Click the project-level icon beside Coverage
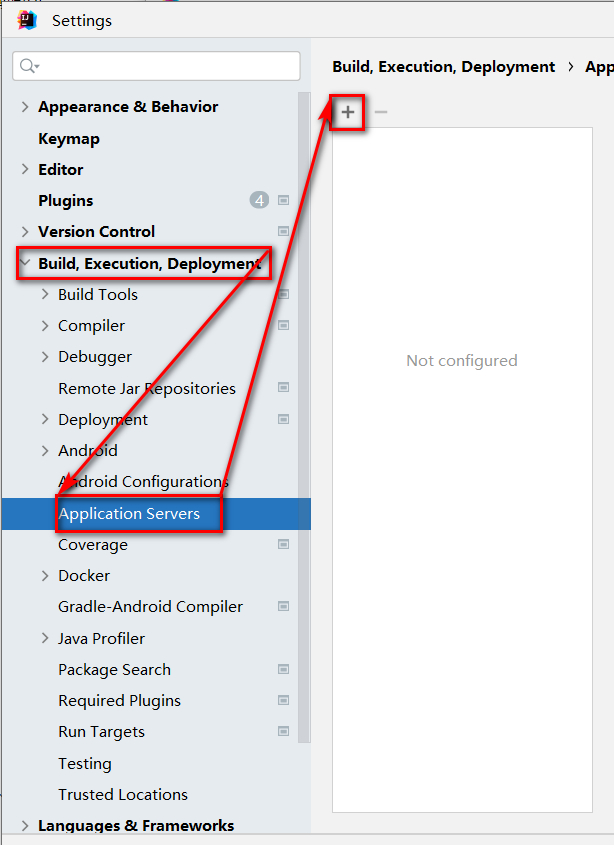This screenshot has height=845, width=614. (284, 545)
